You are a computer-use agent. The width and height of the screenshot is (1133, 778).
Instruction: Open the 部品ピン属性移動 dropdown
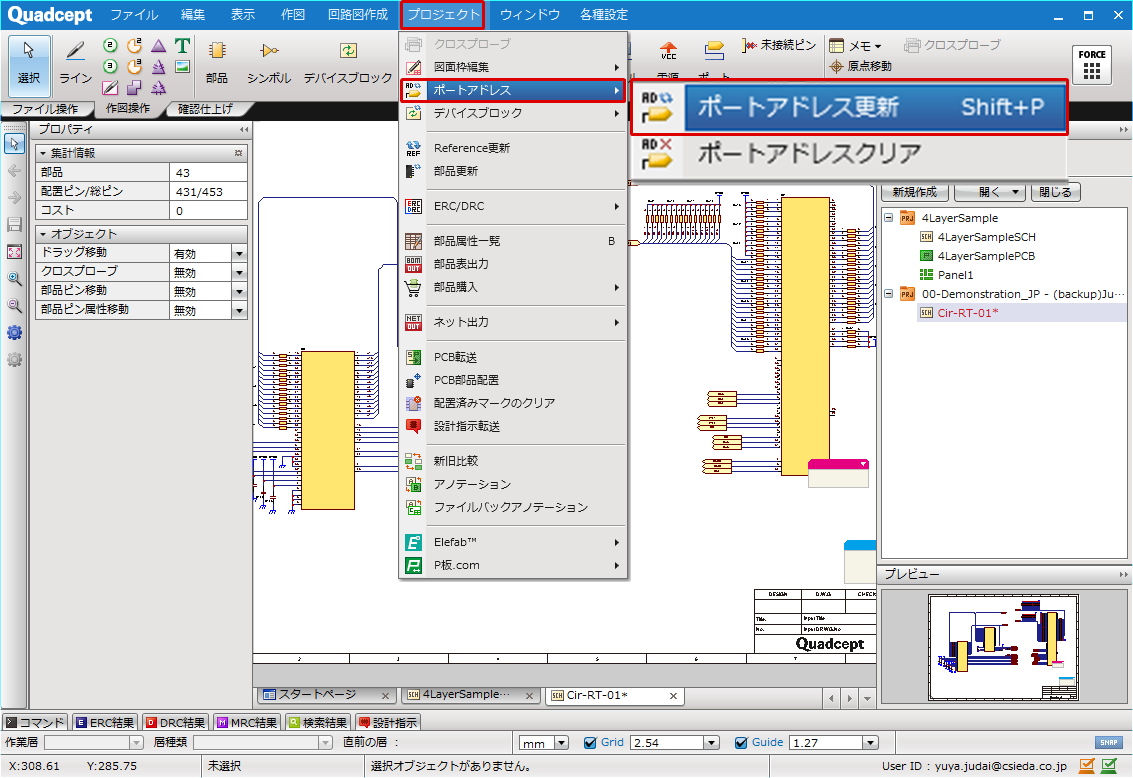click(x=239, y=311)
